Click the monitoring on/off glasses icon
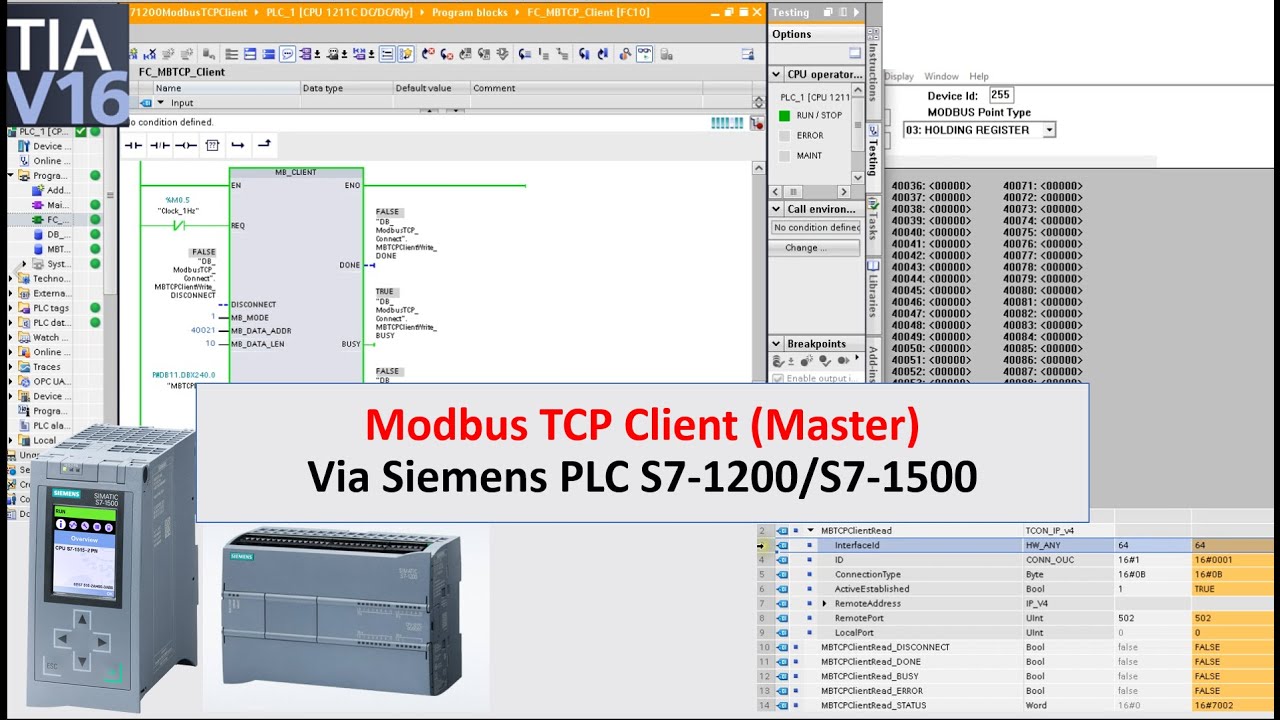 [644, 54]
